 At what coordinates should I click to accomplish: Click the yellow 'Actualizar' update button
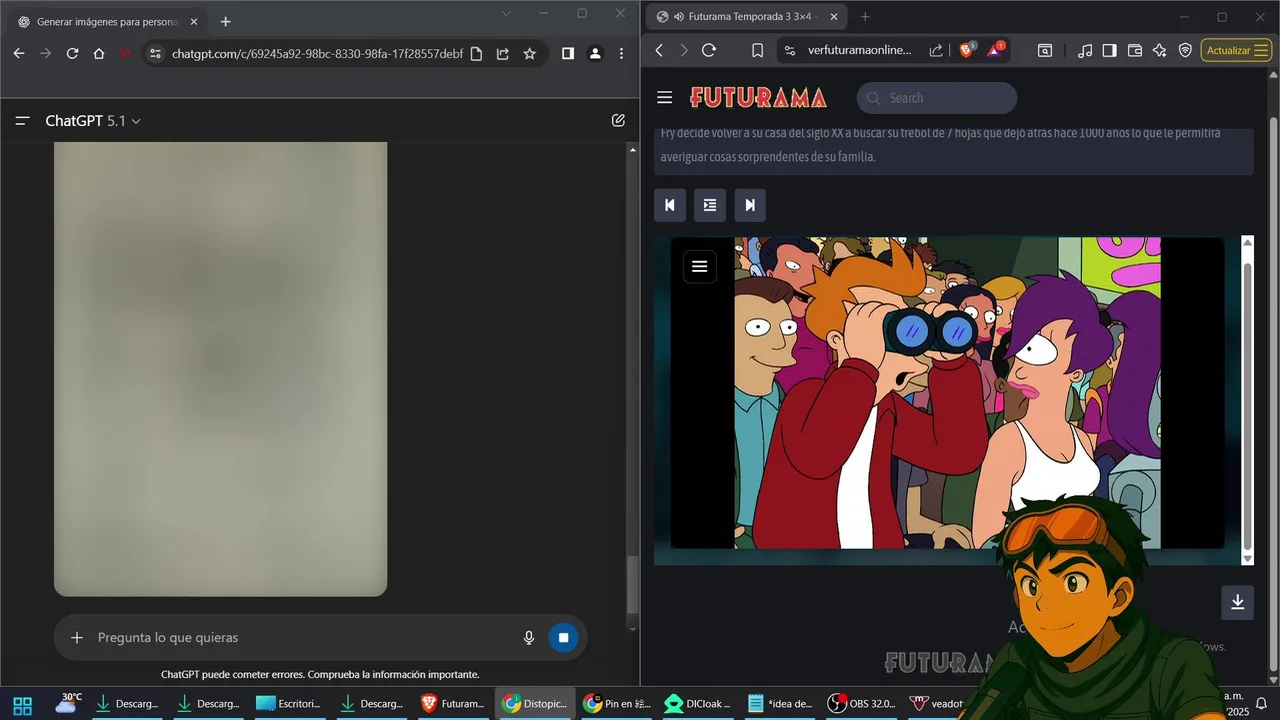tap(1236, 50)
